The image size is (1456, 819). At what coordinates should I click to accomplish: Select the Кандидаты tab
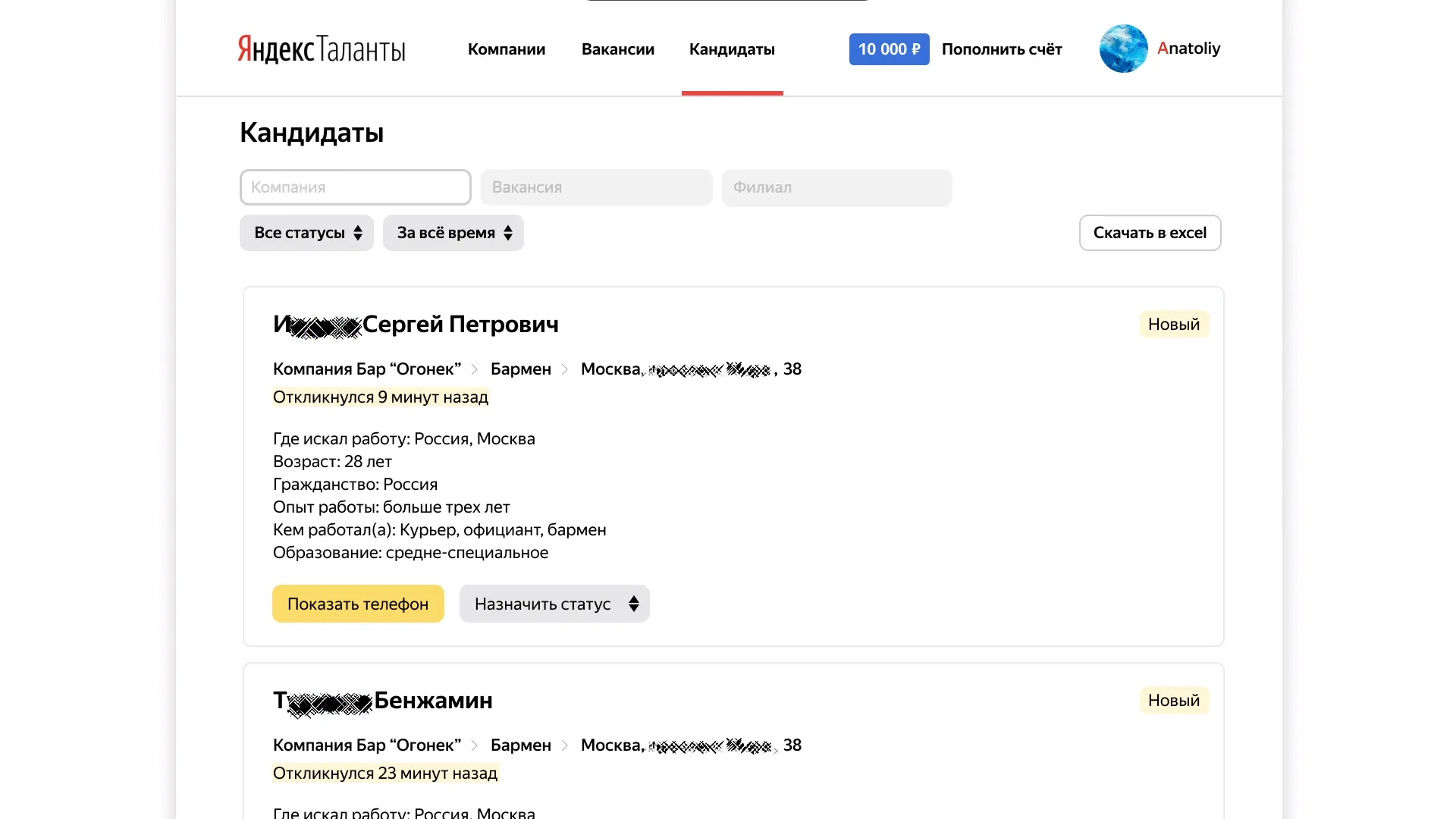click(x=732, y=49)
